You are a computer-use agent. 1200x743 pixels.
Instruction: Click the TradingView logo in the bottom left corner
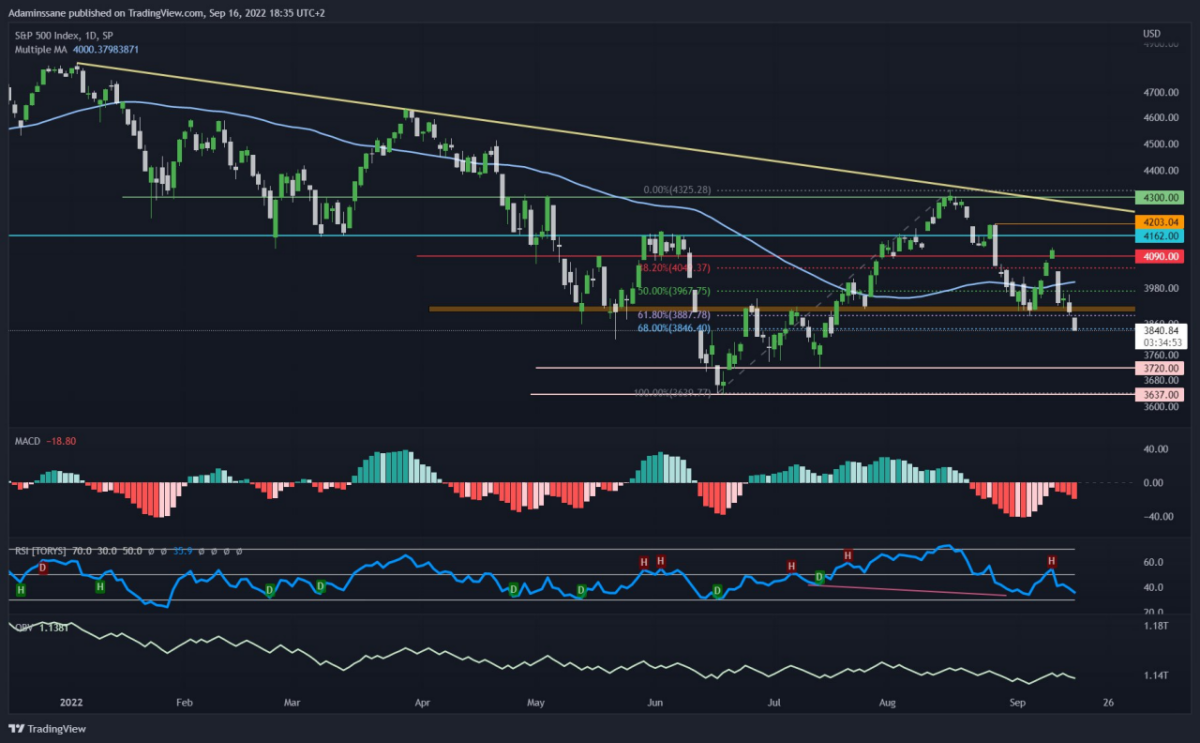point(42,729)
